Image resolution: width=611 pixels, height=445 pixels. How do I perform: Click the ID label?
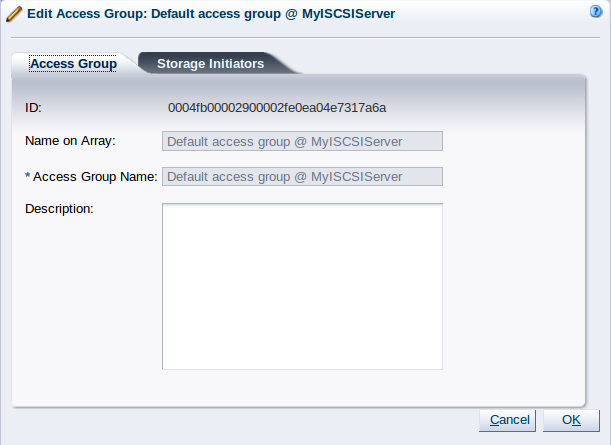click(x=33, y=108)
